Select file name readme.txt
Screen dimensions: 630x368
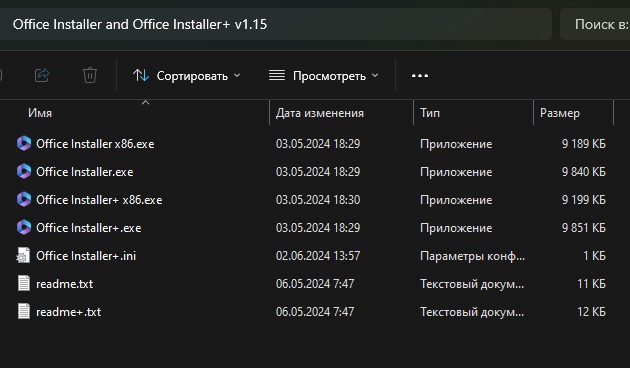tap(65, 284)
